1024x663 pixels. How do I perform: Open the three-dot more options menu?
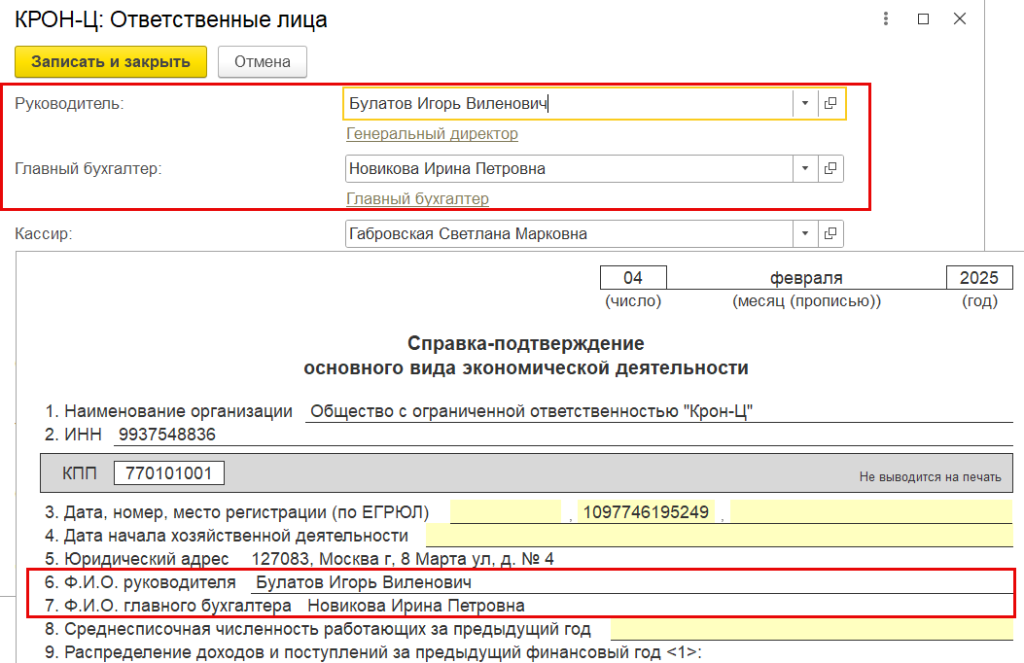point(886,19)
